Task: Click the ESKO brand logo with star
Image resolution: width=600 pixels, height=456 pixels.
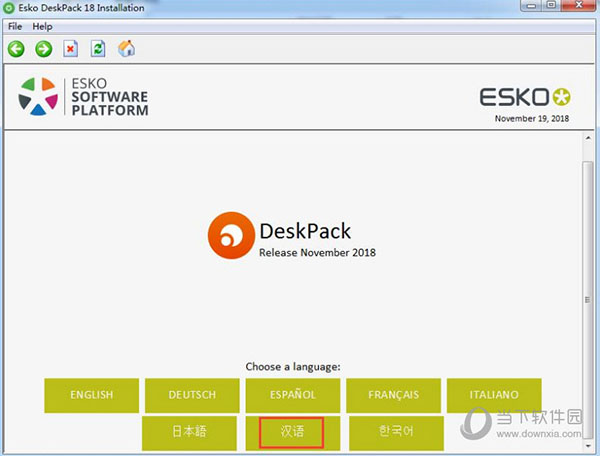Action: [x=525, y=97]
